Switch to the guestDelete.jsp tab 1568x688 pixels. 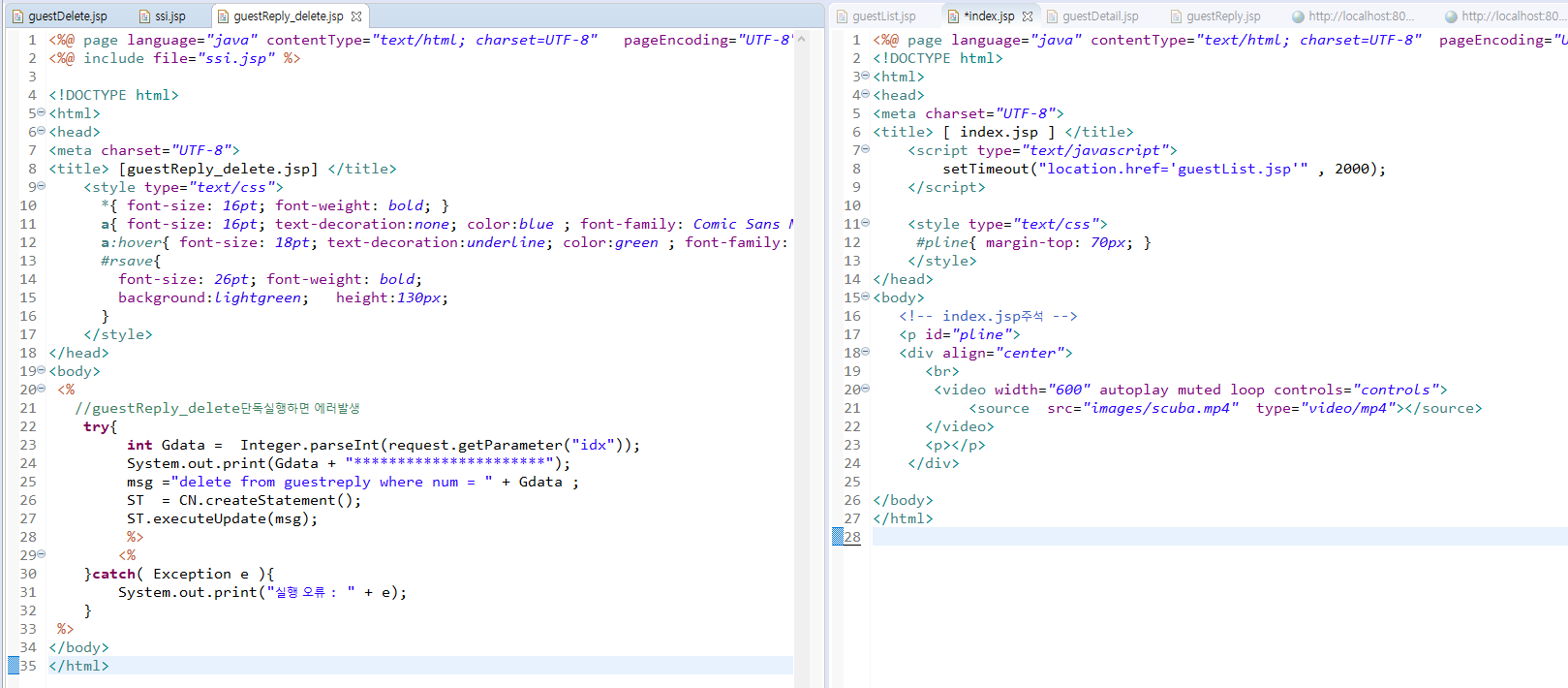tap(59, 16)
